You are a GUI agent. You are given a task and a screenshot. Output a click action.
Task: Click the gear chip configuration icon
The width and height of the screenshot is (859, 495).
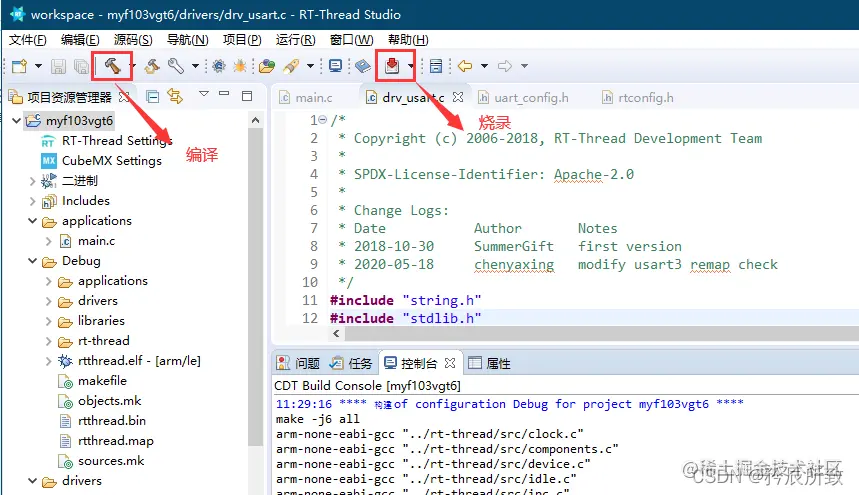click(219, 66)
